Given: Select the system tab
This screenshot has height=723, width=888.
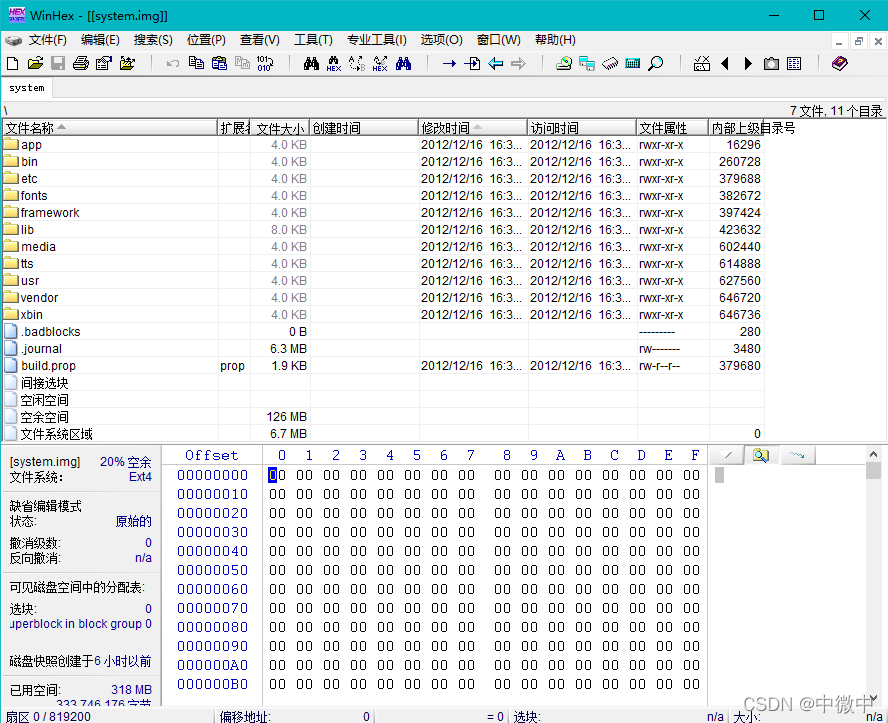Looking at the screenshot, I should (x=27, y=88).
